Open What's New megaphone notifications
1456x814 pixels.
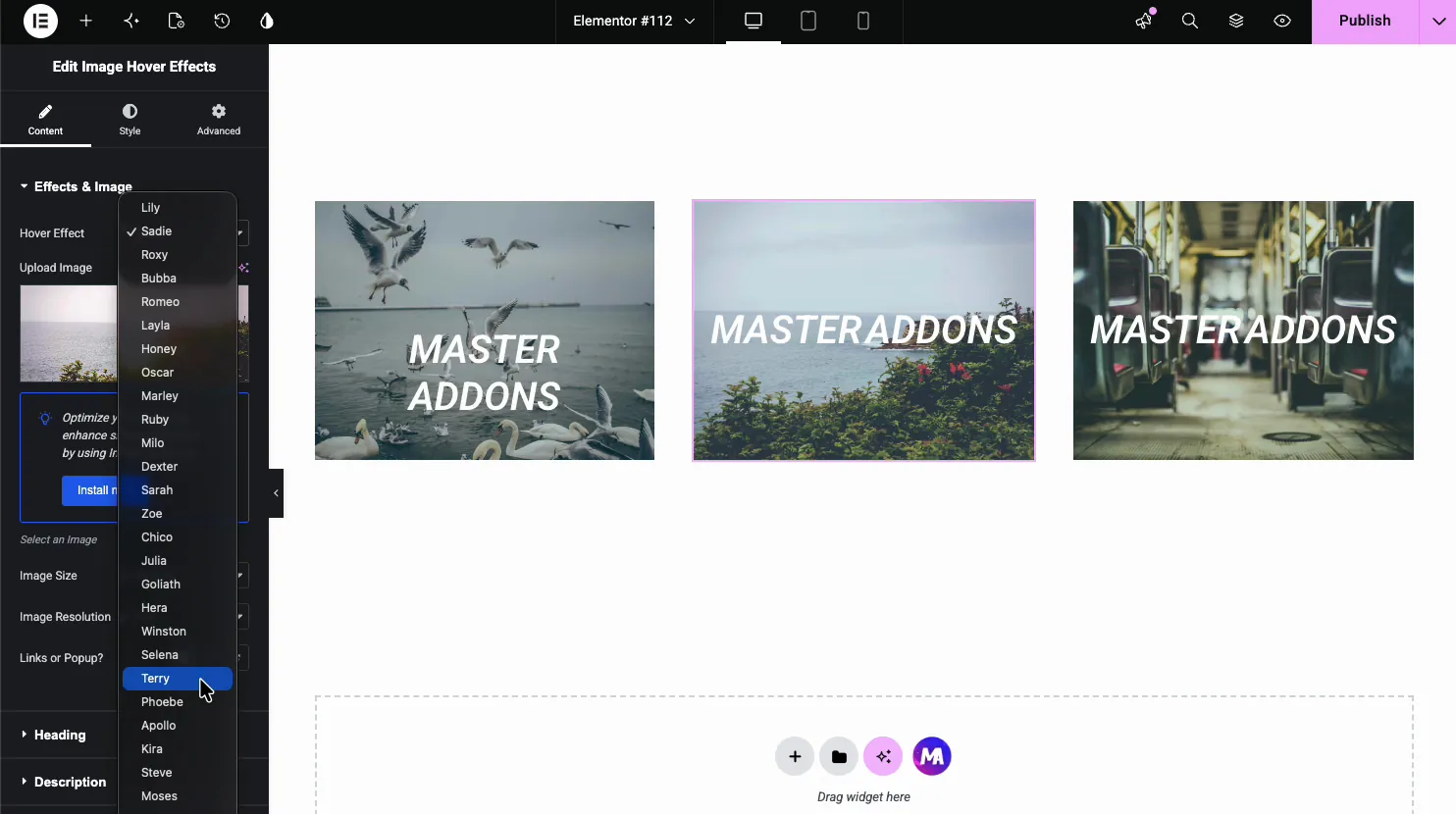tap(1144, 21)
